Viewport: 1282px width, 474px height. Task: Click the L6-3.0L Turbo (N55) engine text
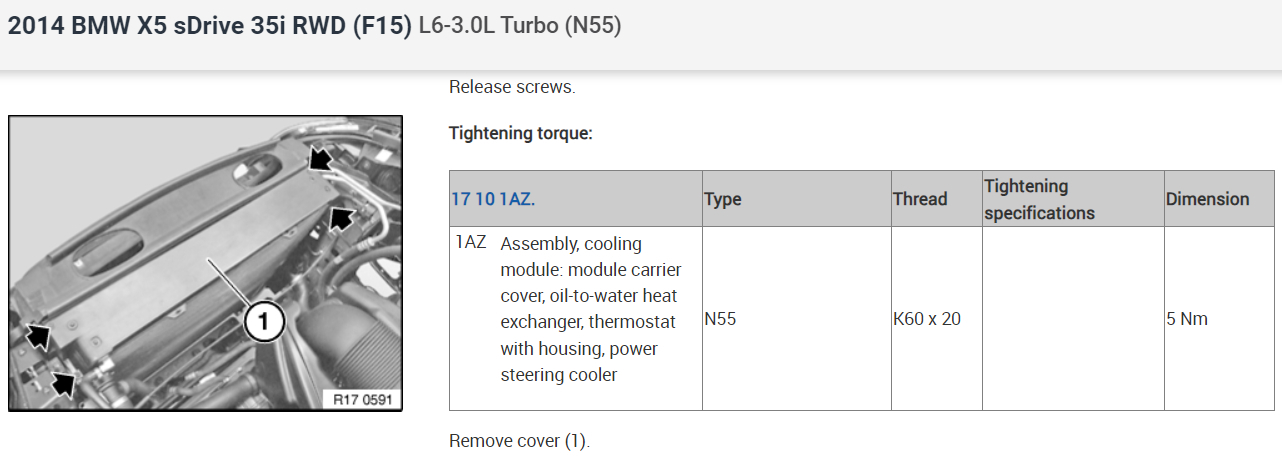(520, 26)
